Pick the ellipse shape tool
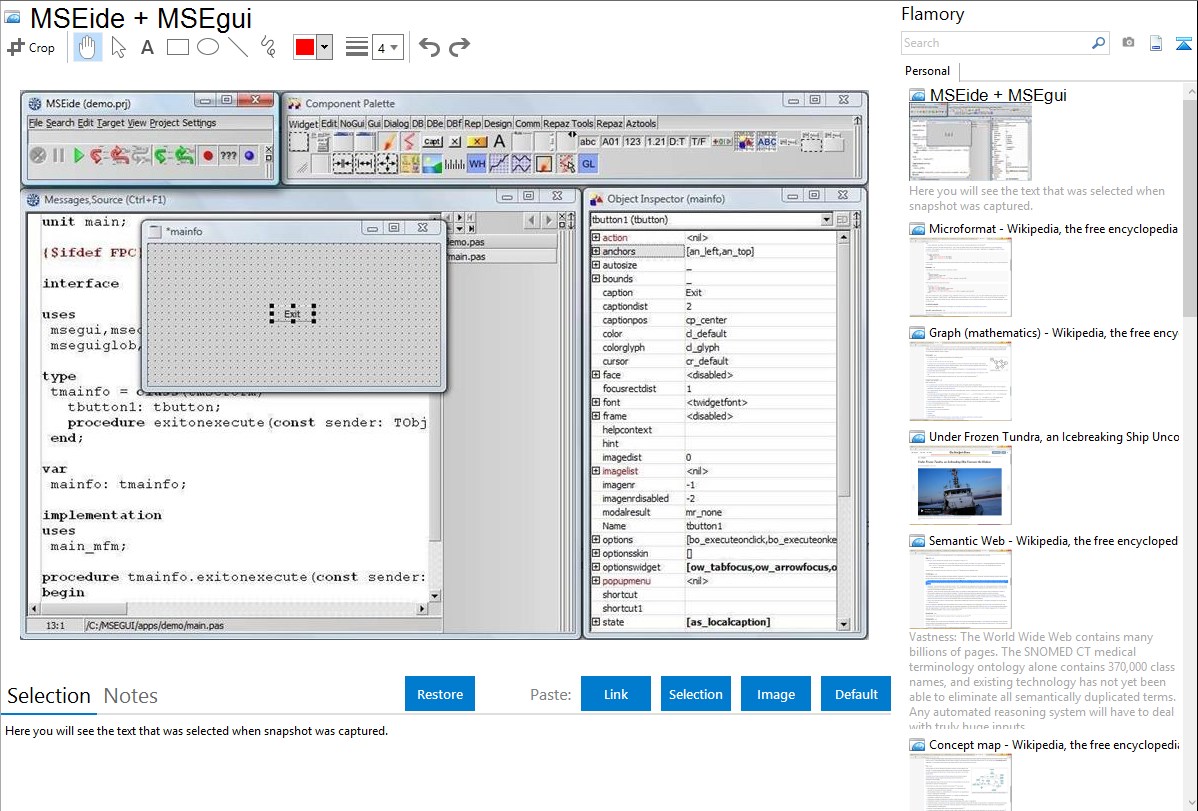1198x811 pixels. (x=207, y=47)
